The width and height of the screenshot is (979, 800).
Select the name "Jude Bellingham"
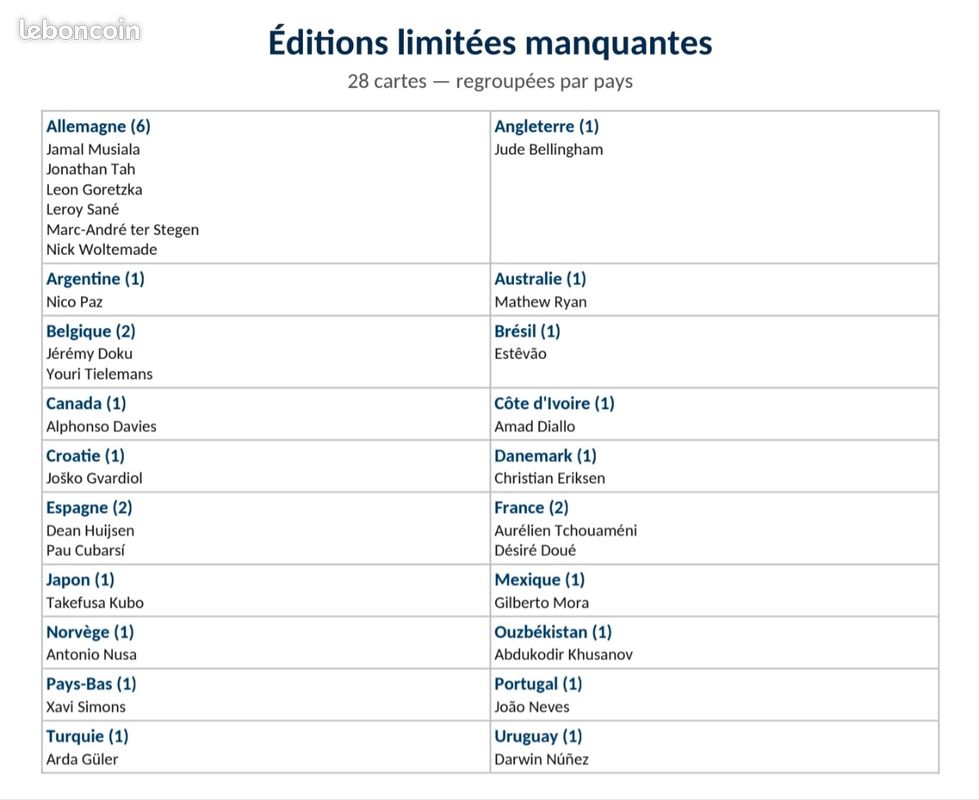[549, 149]
